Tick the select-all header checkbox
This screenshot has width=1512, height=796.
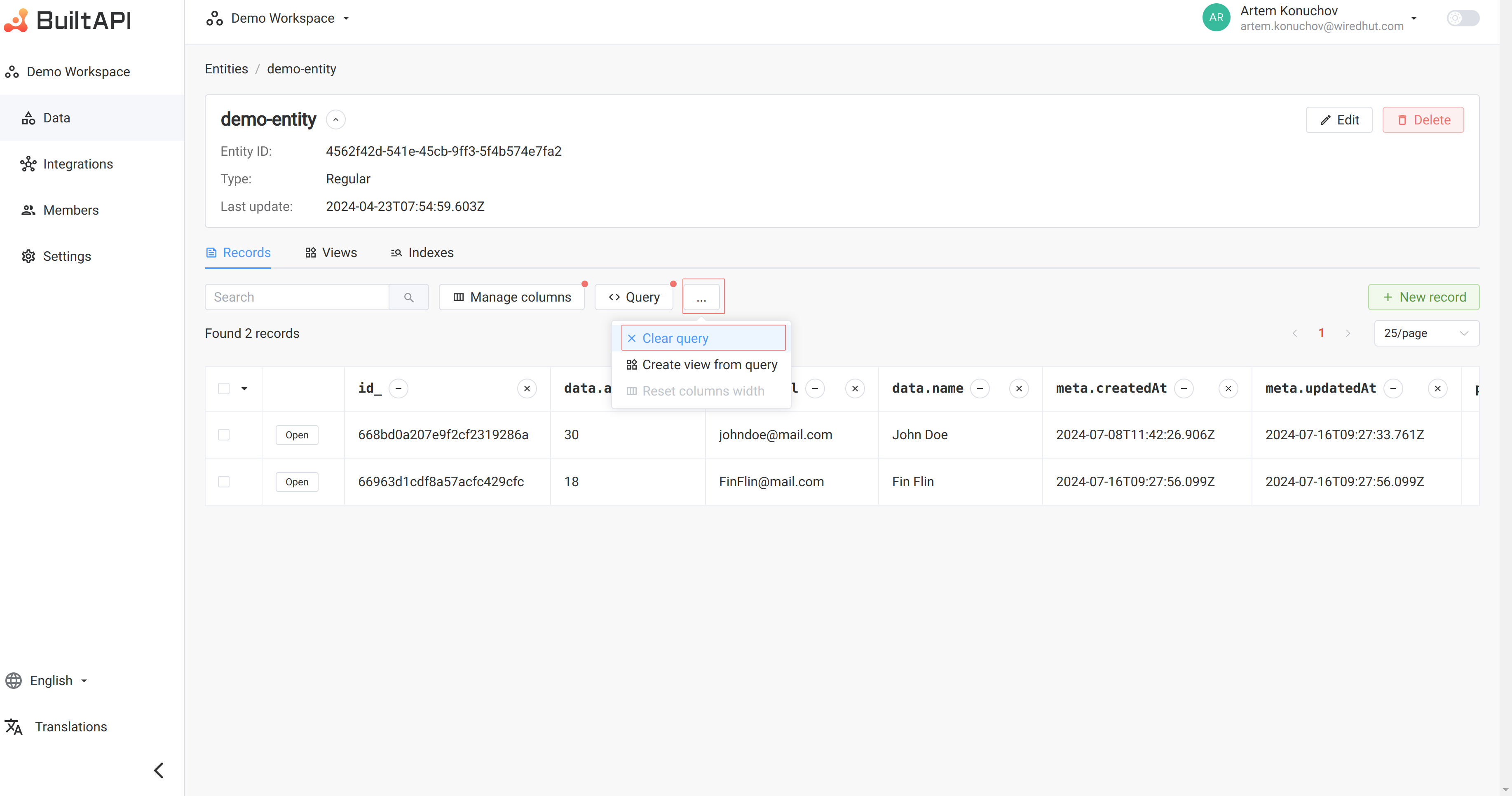tap(224, 389)
